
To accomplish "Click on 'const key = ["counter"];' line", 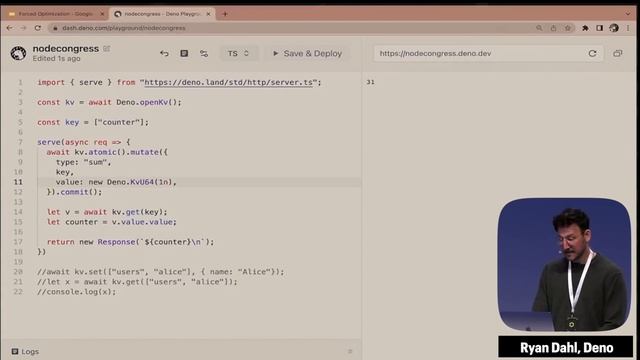I will pos(93,122).
